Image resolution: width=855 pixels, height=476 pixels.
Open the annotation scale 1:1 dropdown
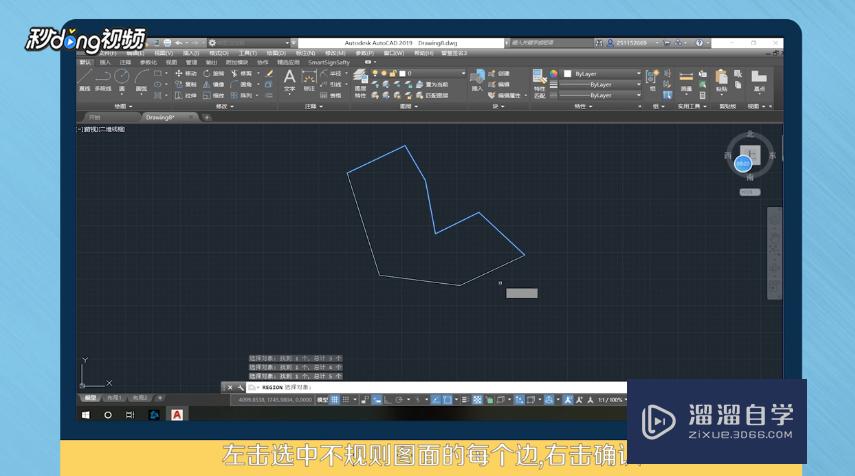pos(611,400)
